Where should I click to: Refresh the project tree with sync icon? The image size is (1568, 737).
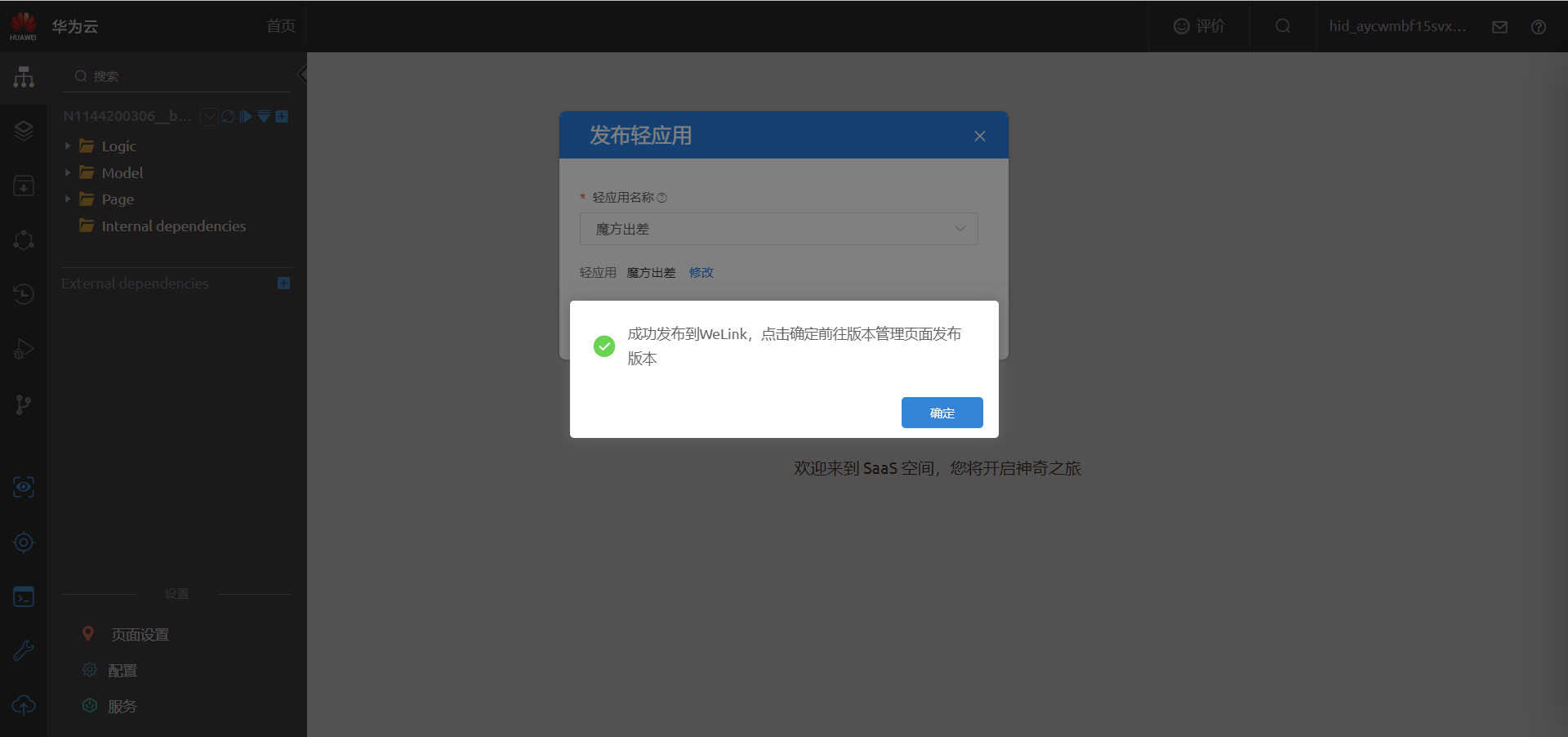227,116
